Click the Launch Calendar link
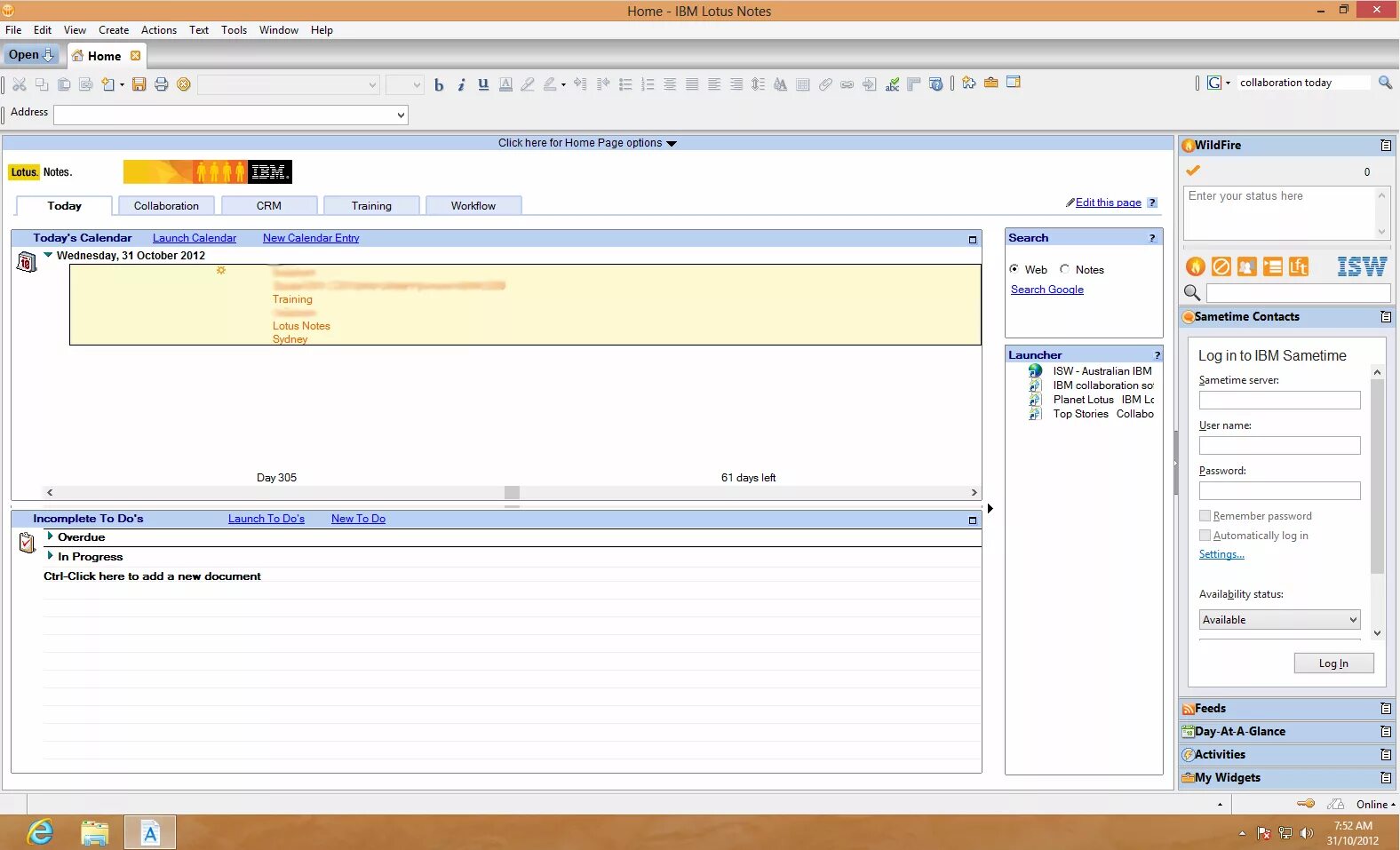The height and width of the screenshot is (850, 1400). tap(195, 238)
